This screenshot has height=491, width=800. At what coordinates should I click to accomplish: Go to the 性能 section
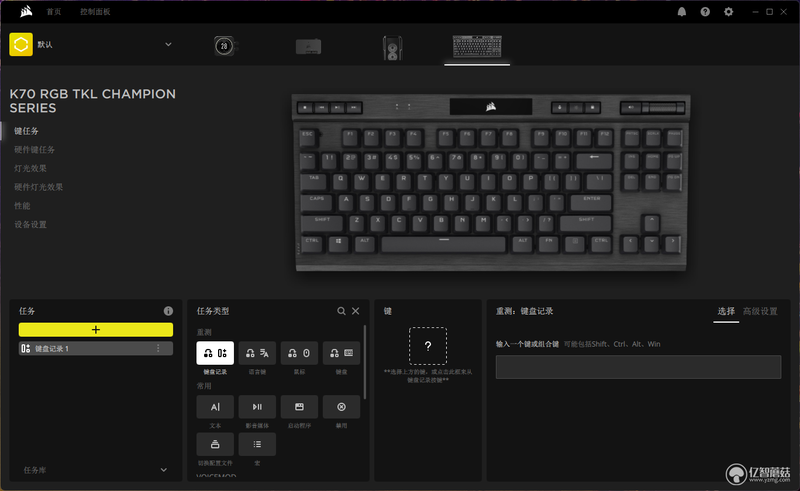22,206
